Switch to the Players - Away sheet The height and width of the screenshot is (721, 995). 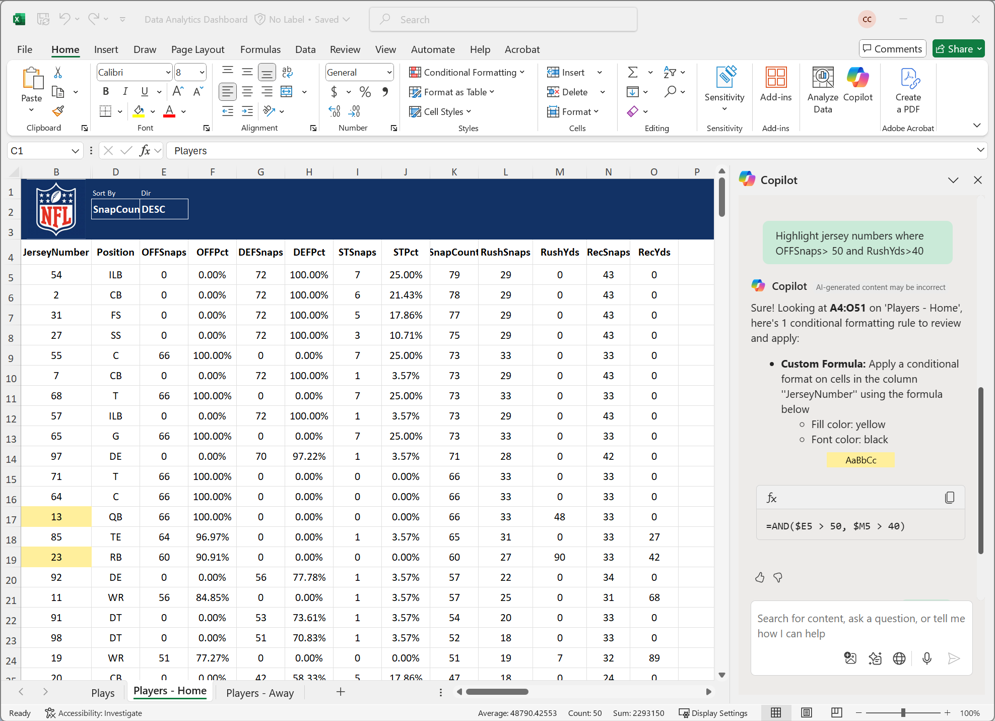click(260, 692)
